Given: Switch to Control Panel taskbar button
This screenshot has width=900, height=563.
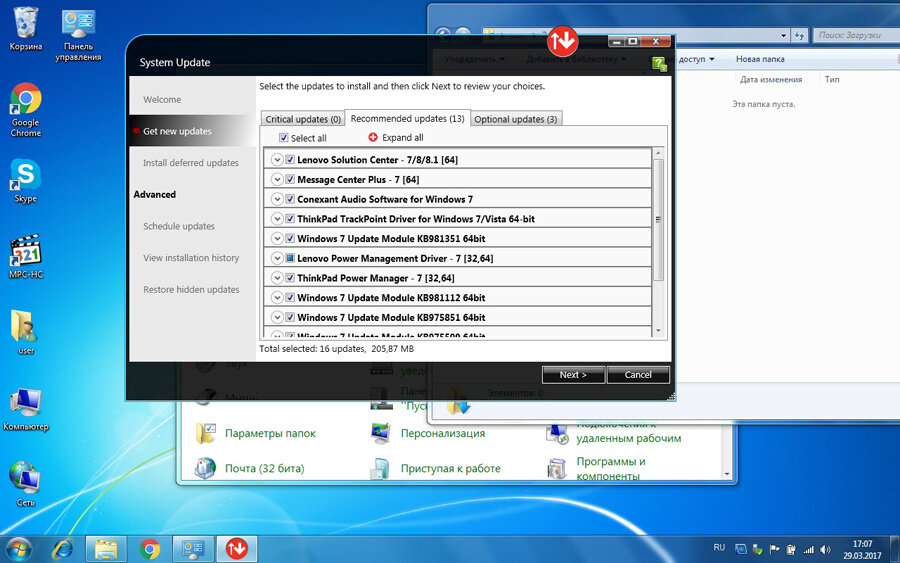Looking at the screenshot, I should 193,549.
